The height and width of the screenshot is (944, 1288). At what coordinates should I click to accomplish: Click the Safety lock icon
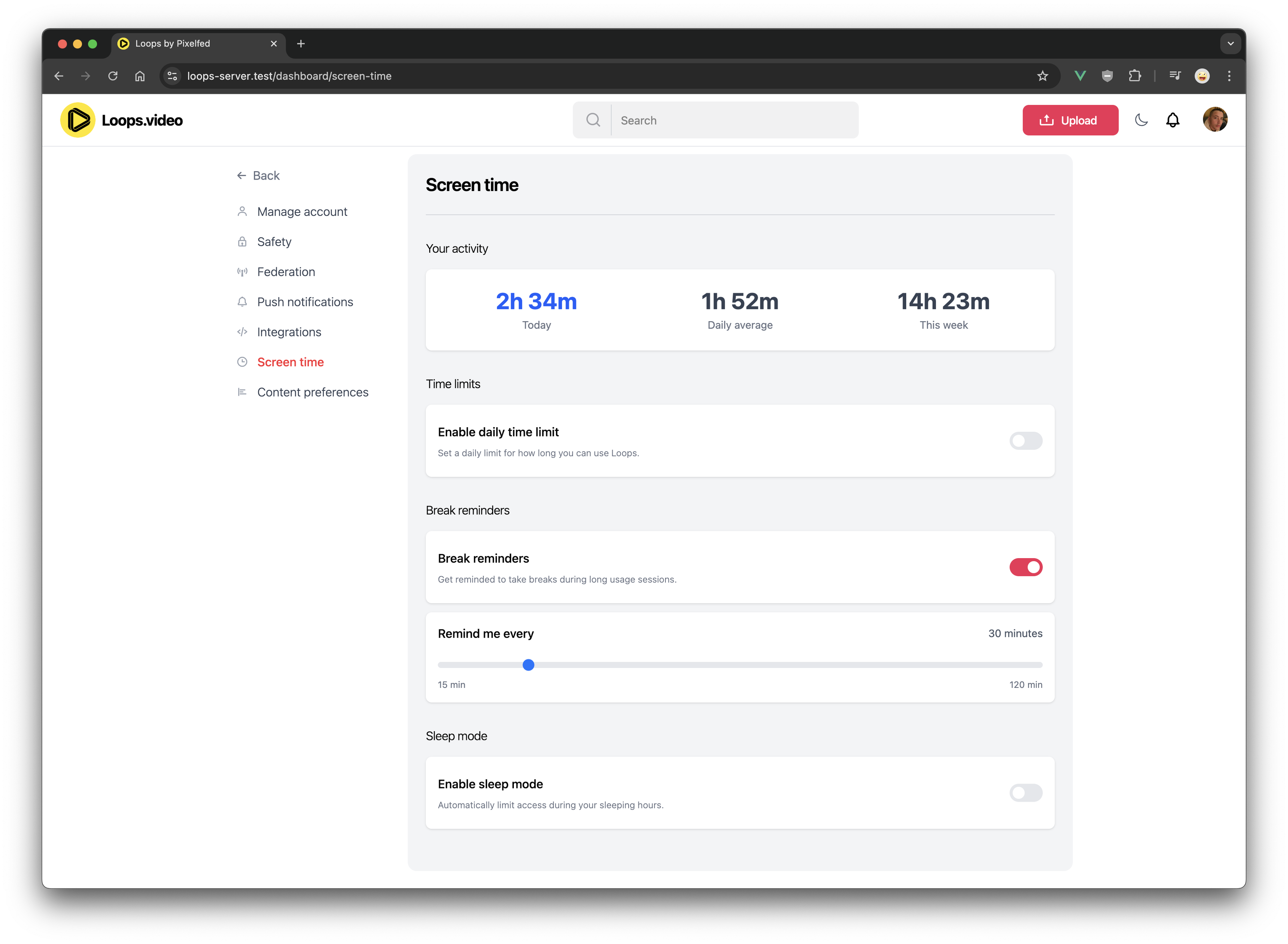click(242, 242)
